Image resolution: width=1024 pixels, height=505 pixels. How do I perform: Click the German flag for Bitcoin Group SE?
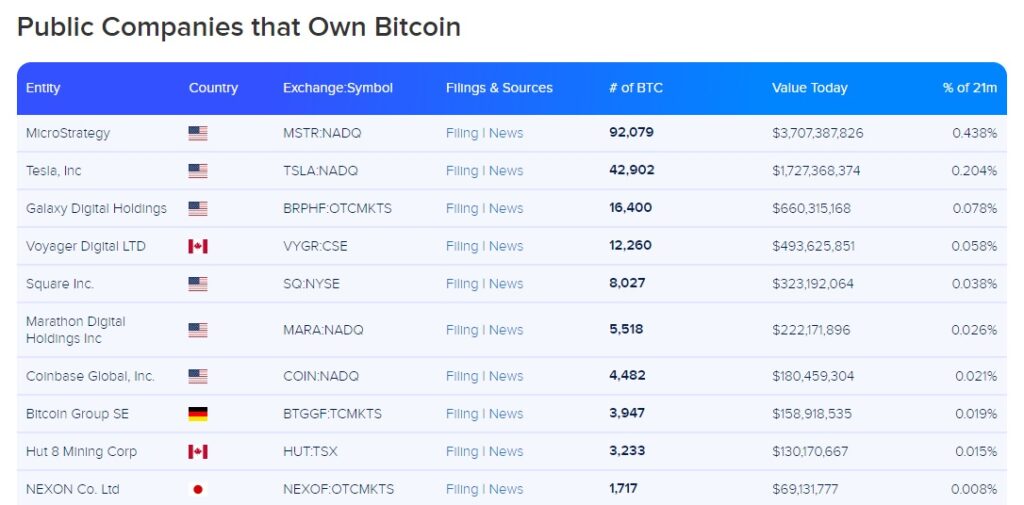click(198, 414)
